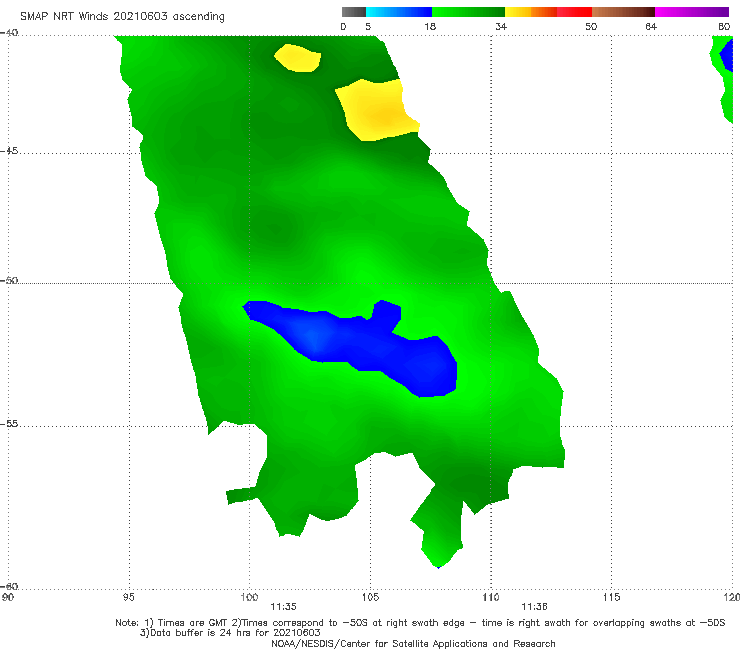
Task: Click the '80' label under the color bar
Action: 724,26
